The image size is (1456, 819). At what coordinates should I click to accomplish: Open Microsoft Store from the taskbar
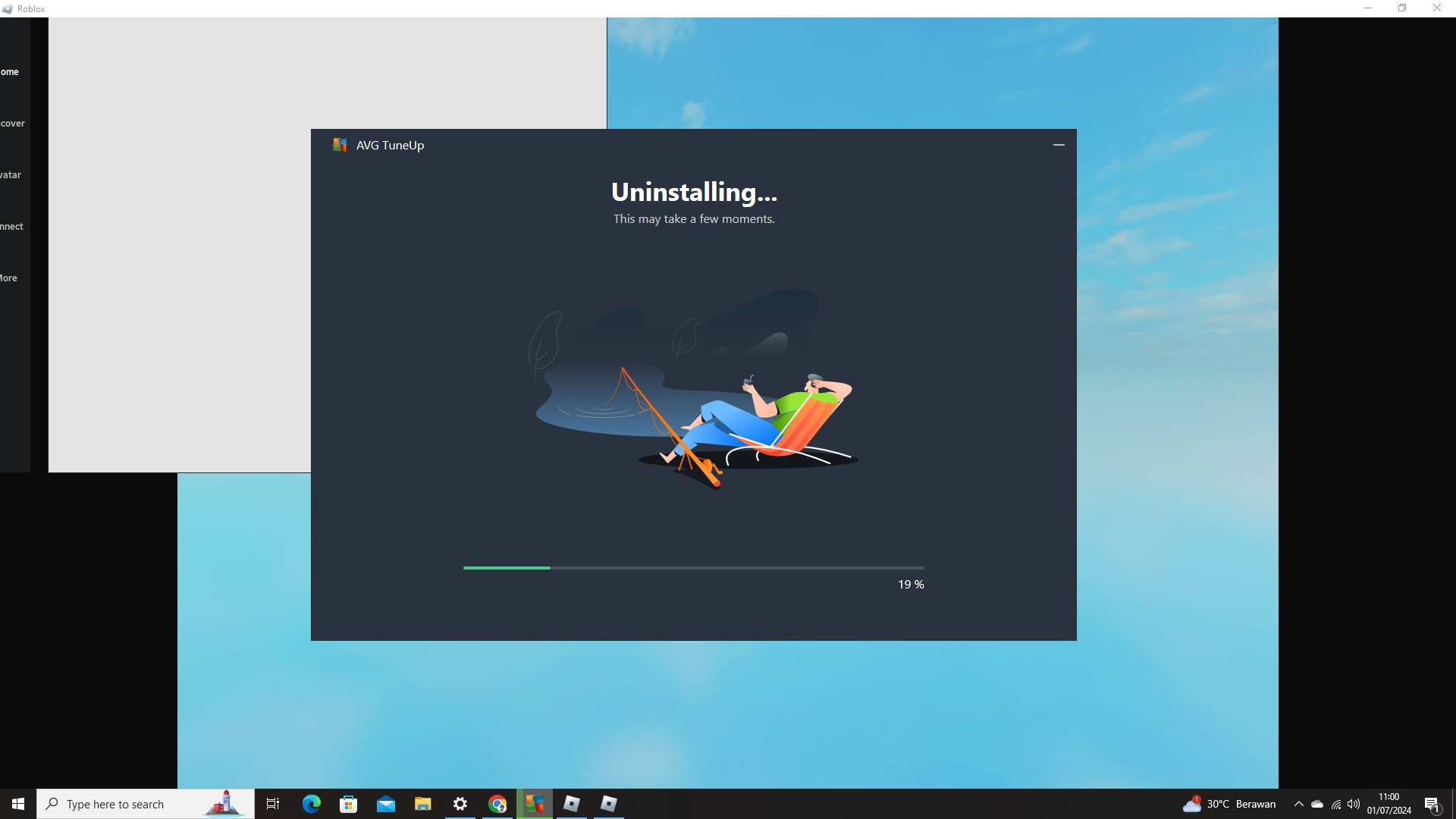pyautogui.click(x=349, y=804)
